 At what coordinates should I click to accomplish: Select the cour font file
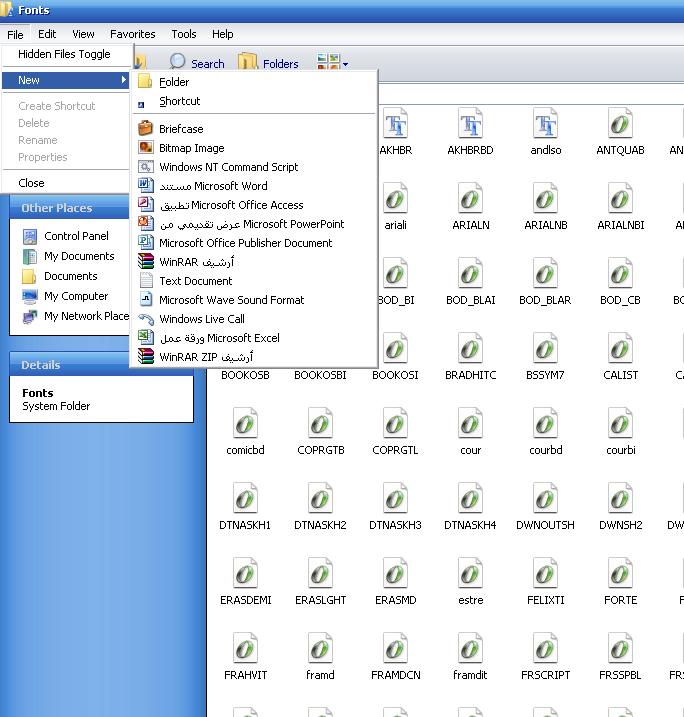470,432
